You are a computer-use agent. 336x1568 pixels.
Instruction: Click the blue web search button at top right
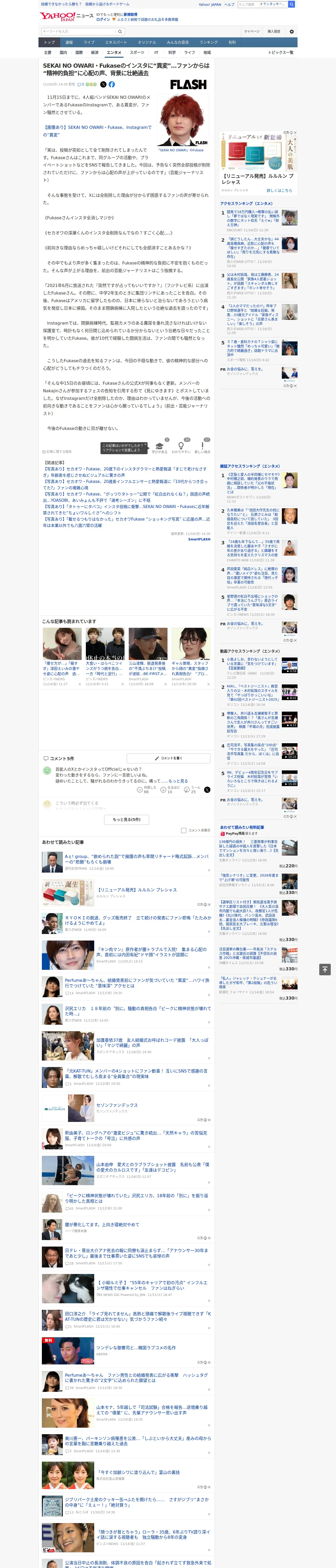tap(292, 4)
